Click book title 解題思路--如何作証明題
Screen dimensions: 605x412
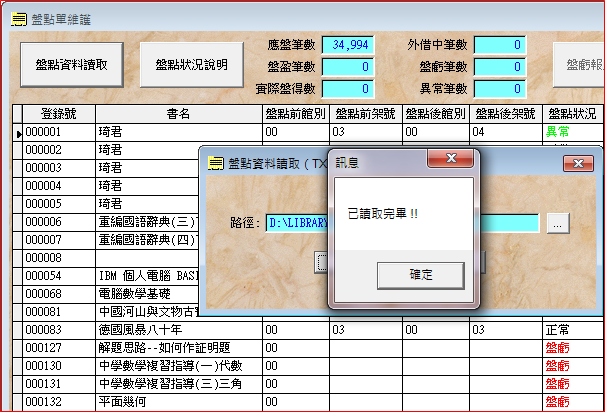coord(165,348)
